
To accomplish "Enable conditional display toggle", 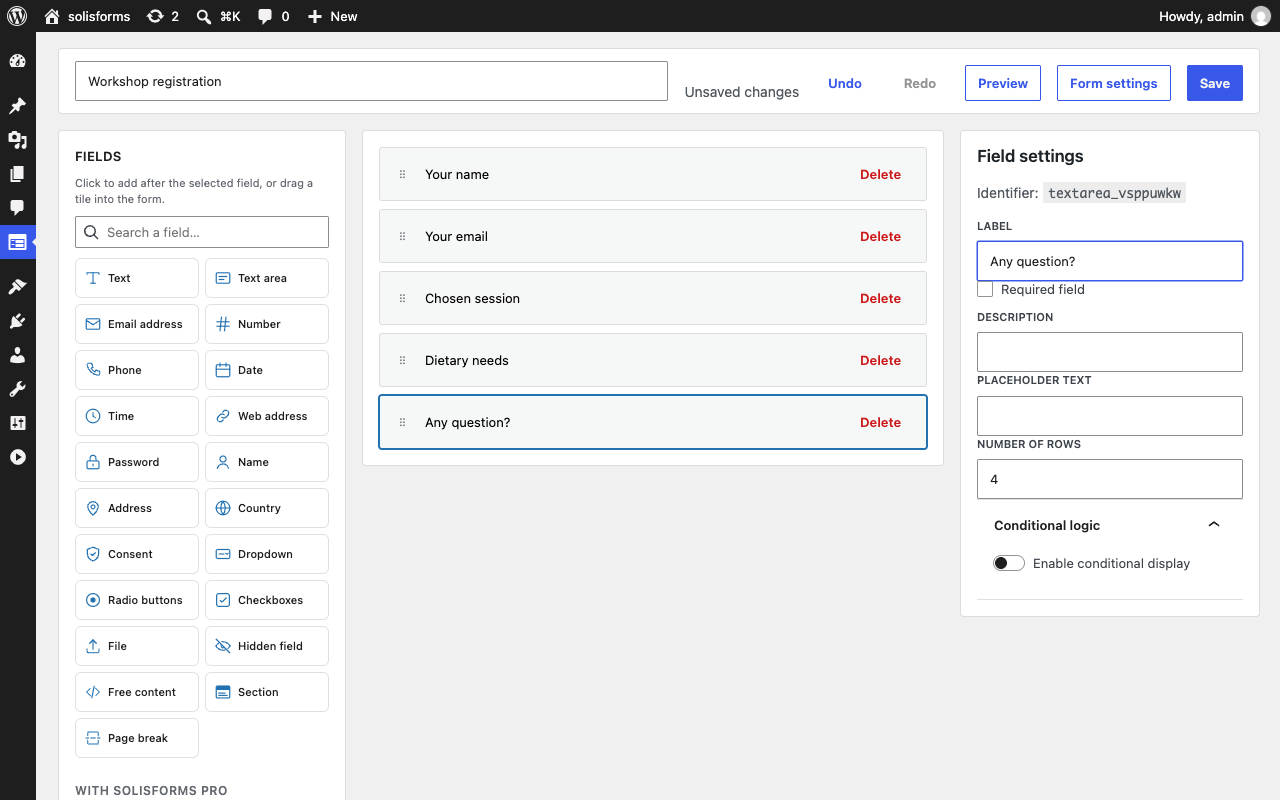I will 1009,563.
